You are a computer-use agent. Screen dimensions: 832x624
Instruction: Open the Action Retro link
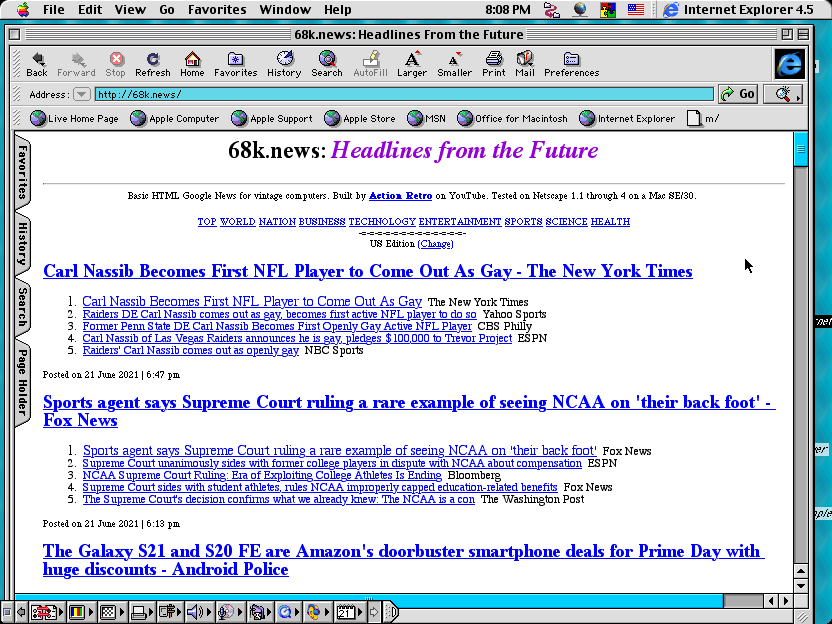tap(400, 196)
